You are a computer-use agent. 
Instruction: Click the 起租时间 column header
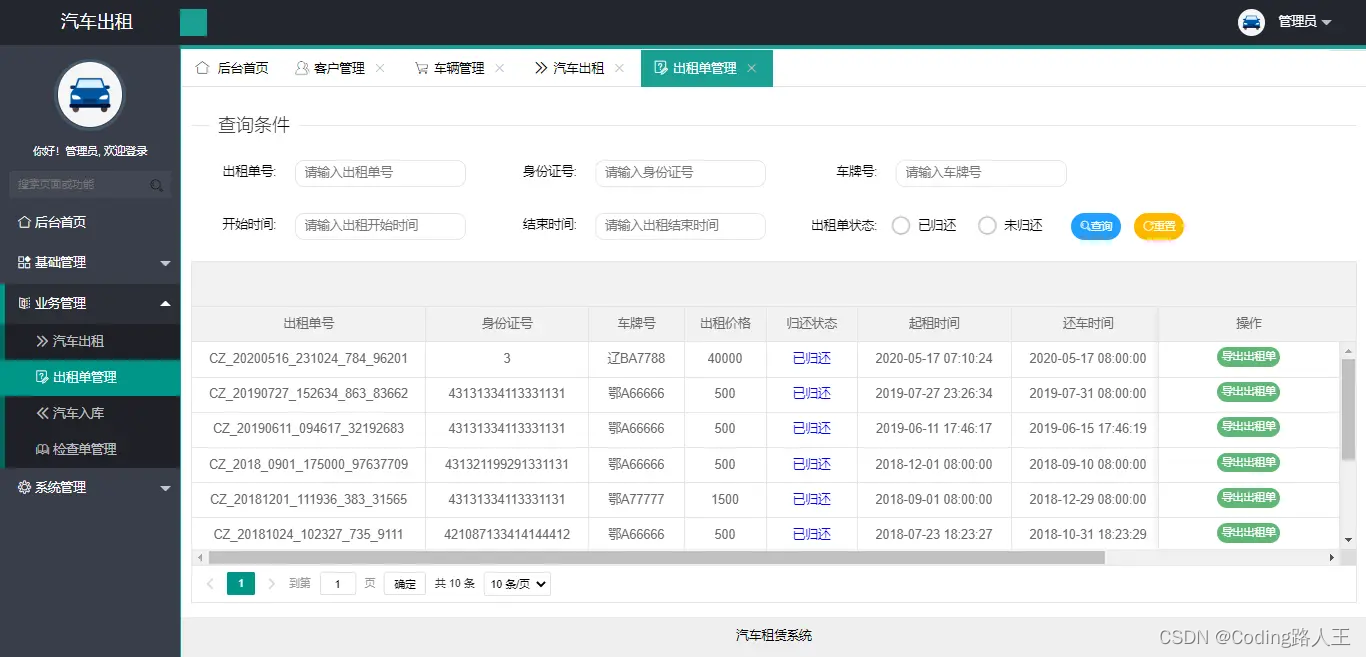pyautogui.click(x=934, y=324)
